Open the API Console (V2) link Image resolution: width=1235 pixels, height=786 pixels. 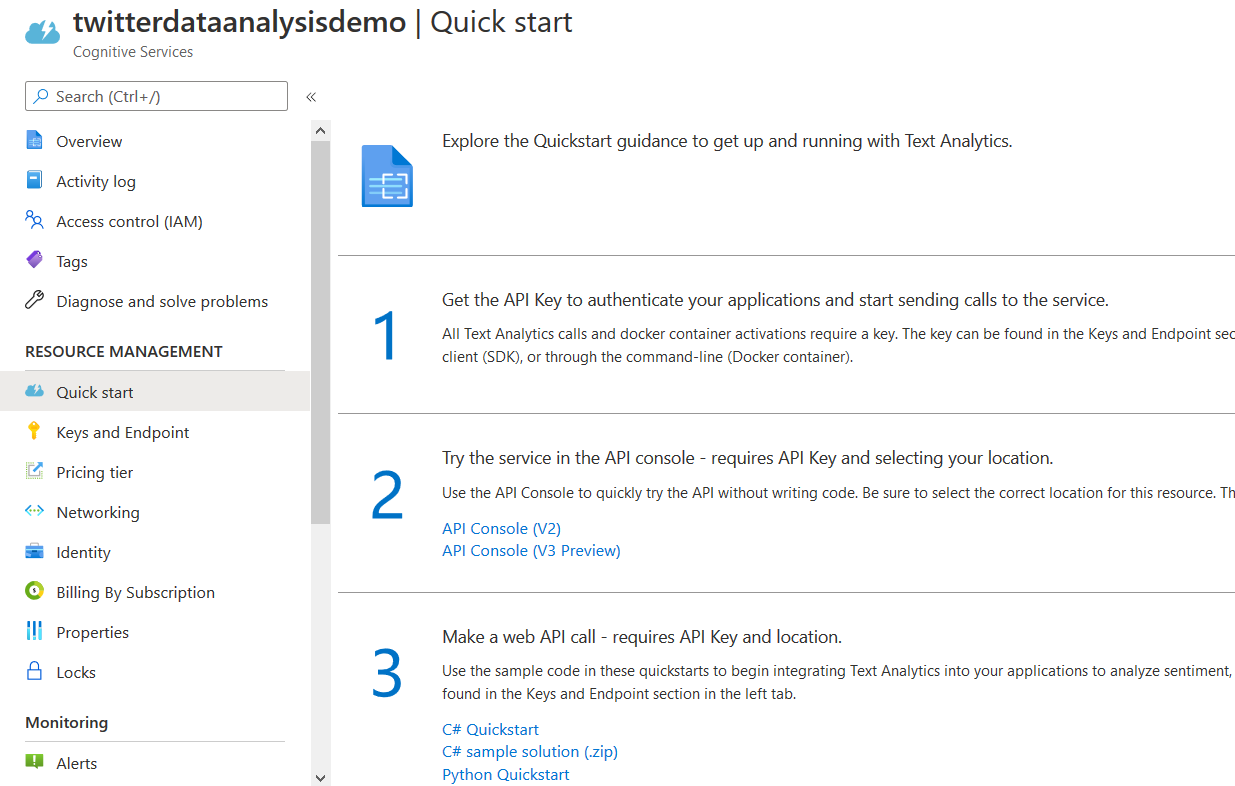click(x=501, y=528)
